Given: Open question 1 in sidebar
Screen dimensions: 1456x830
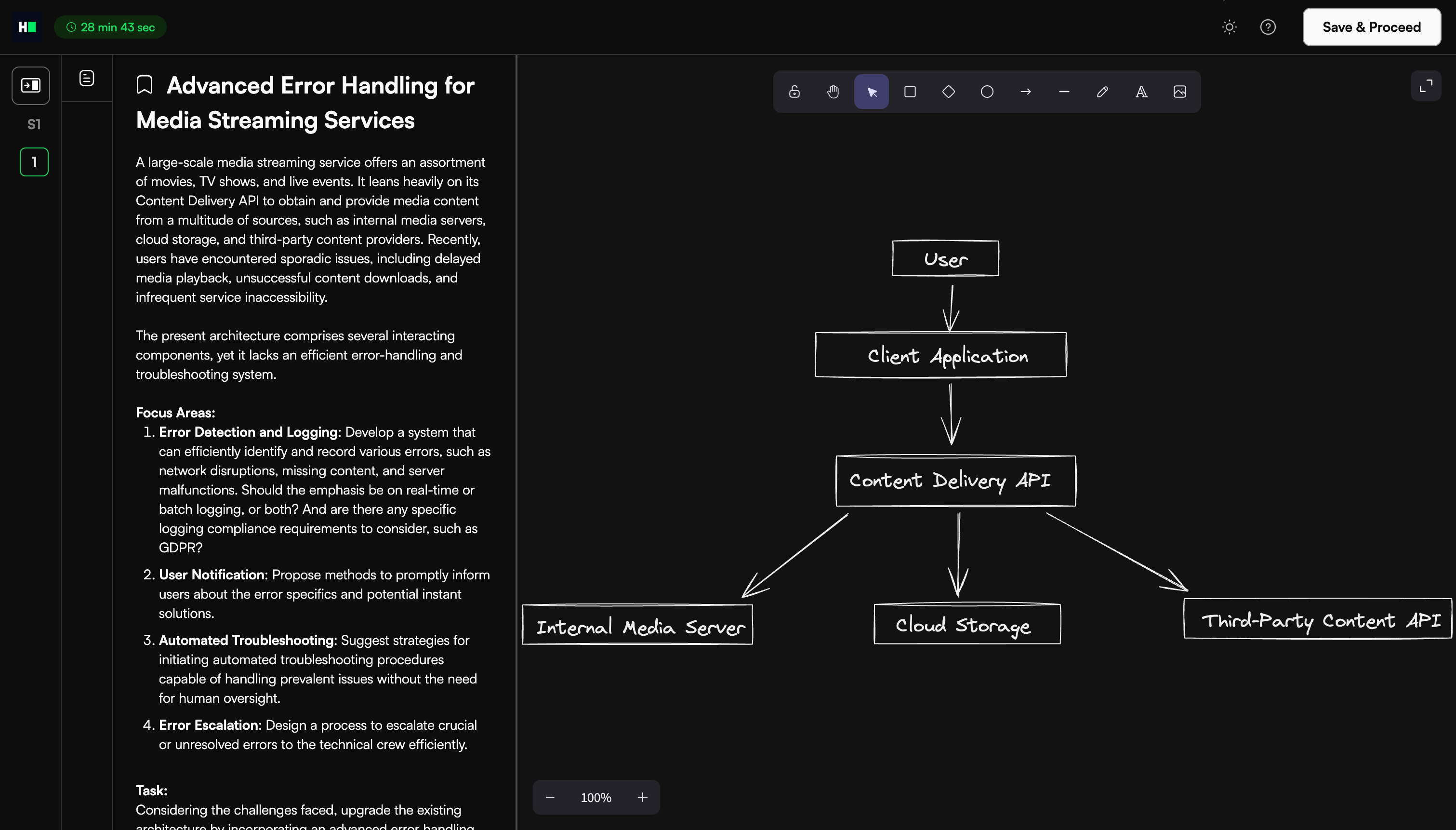Looking at the screenshot, I should coord(34,162).
